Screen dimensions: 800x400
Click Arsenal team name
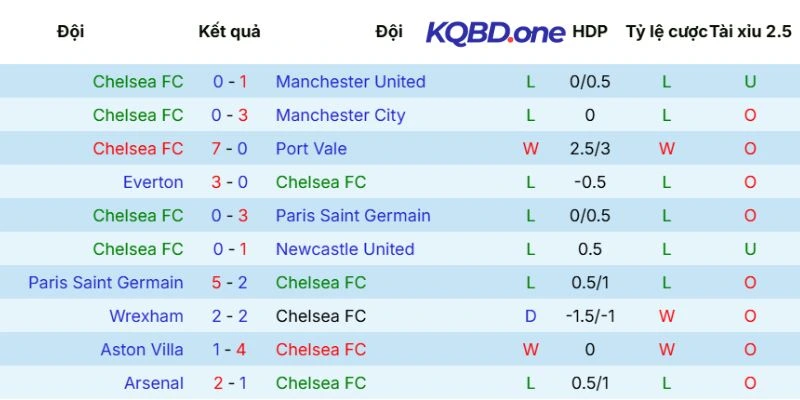(153, 383)
